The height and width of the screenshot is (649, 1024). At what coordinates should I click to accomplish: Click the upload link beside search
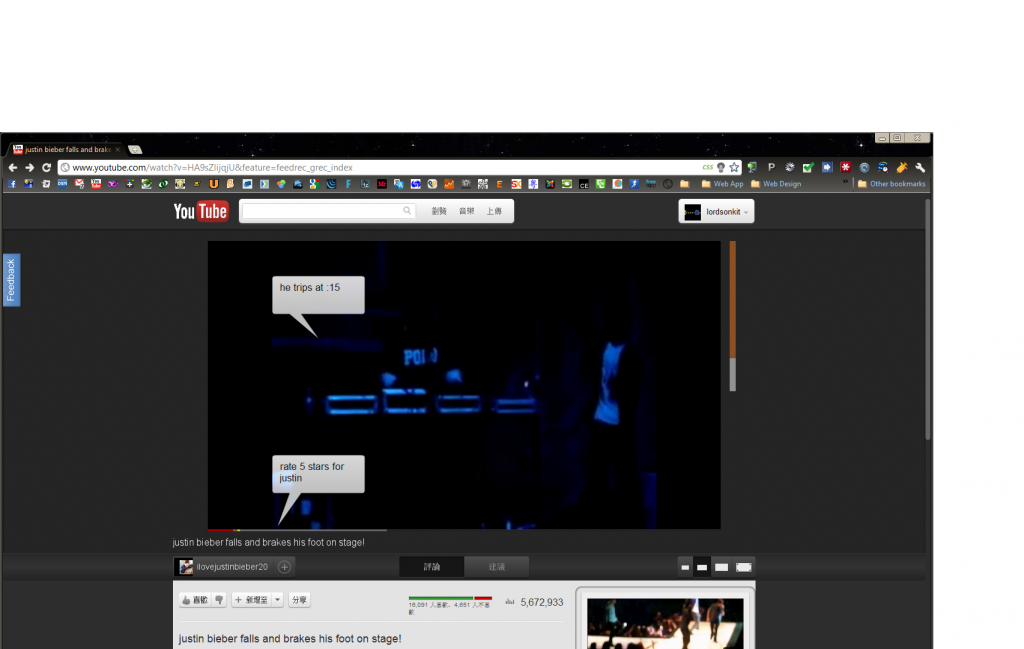(x=494, y=211)
